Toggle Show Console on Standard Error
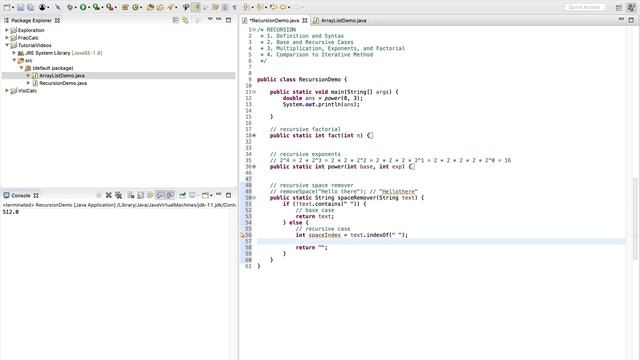Viewport: 640px width, 360px height. coord(170,195)
